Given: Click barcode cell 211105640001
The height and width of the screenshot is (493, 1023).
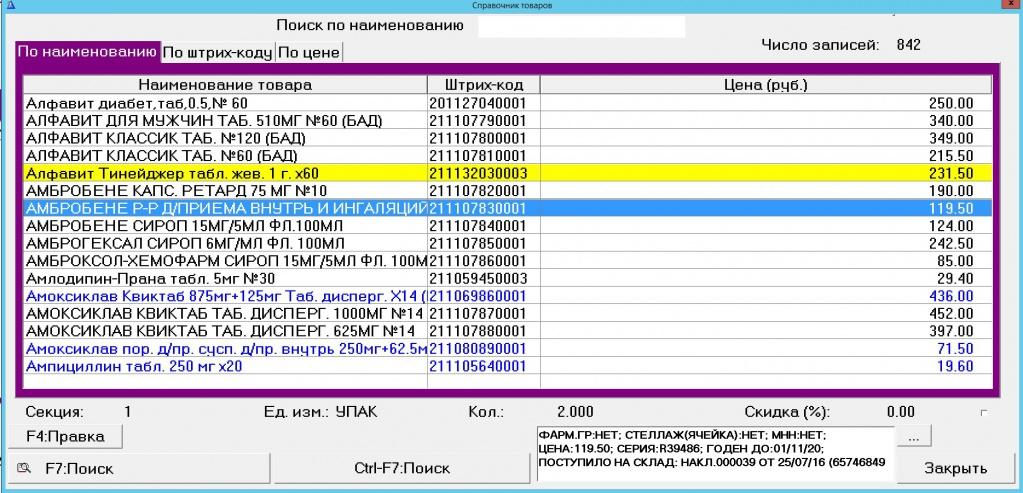Looking at the screenshot, I should click(483, 366).
